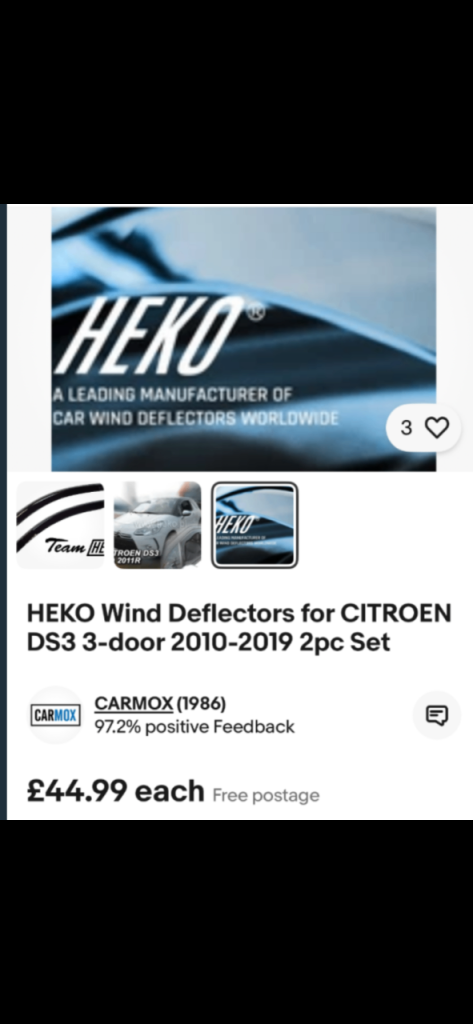Viewport: 473px width, 1024px height.
Task: Open the CARMOX seller name link
Action: click(x=134, y=703)
